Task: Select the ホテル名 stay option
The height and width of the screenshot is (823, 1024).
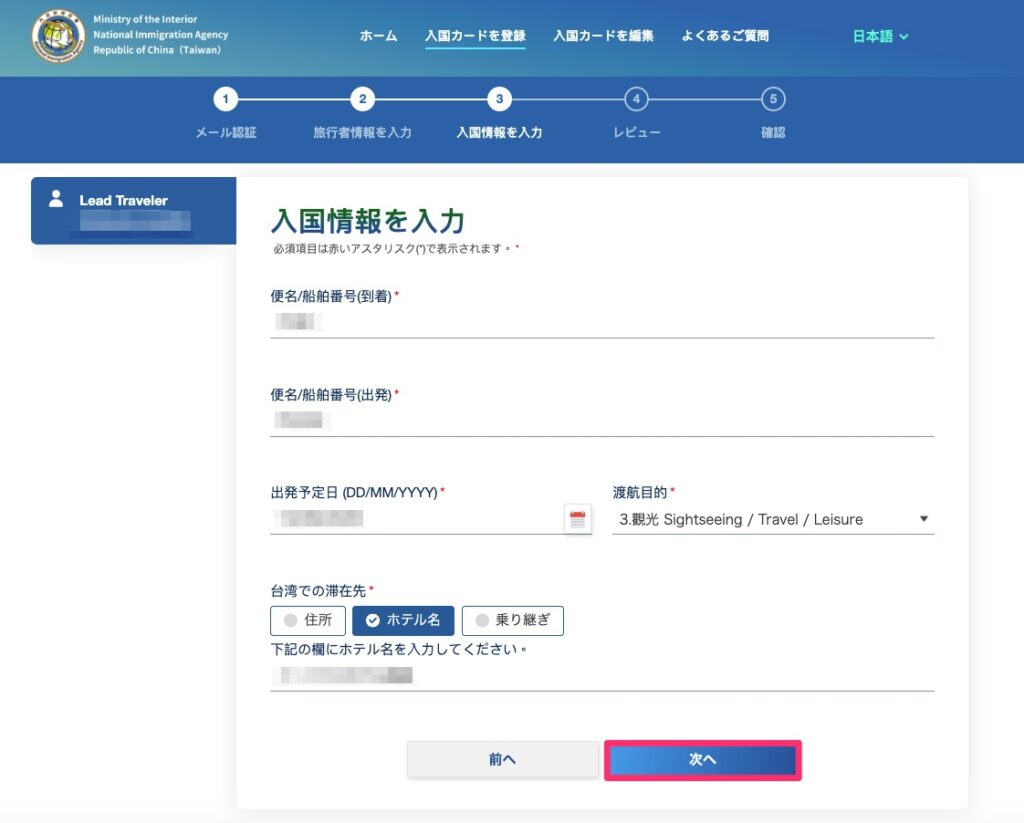Action: tap(403, 620)
